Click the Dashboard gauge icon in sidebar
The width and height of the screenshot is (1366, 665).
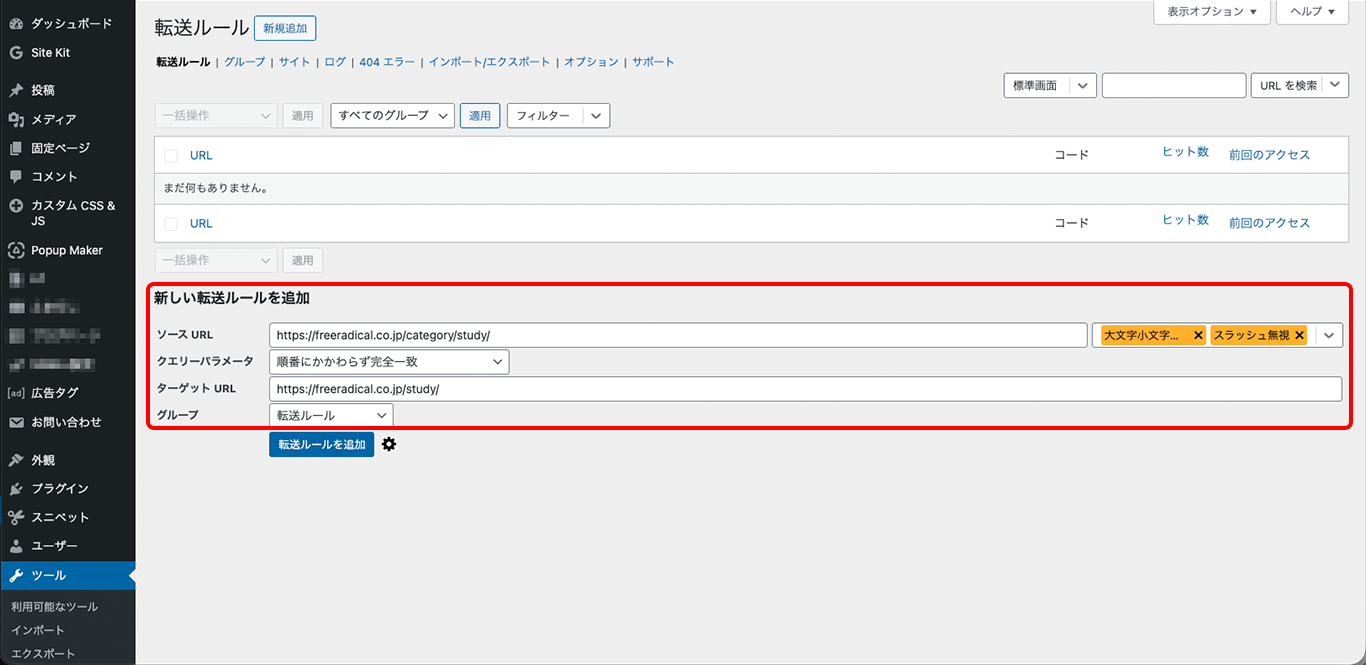pos(16,23)
